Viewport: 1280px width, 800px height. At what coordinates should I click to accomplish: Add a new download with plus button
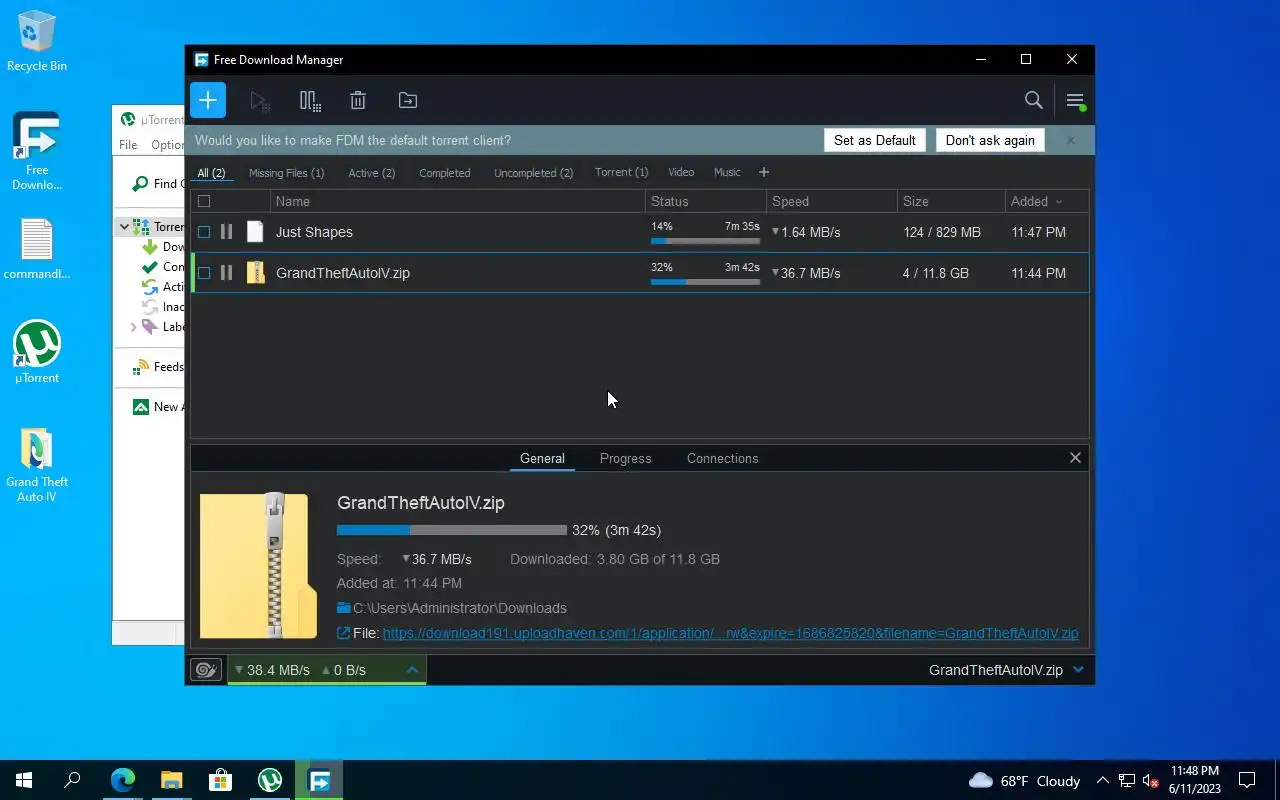click(208, 100)
